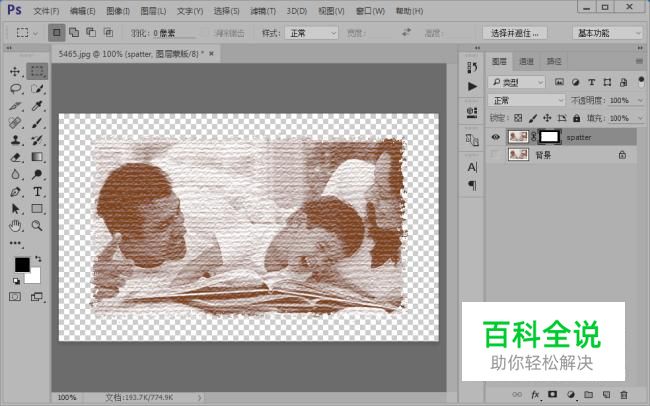Viewport: 650px width, 406px height.
Task: Click the 选择并遮住 button
Action: pyautogui.click(x=514, y=33)
